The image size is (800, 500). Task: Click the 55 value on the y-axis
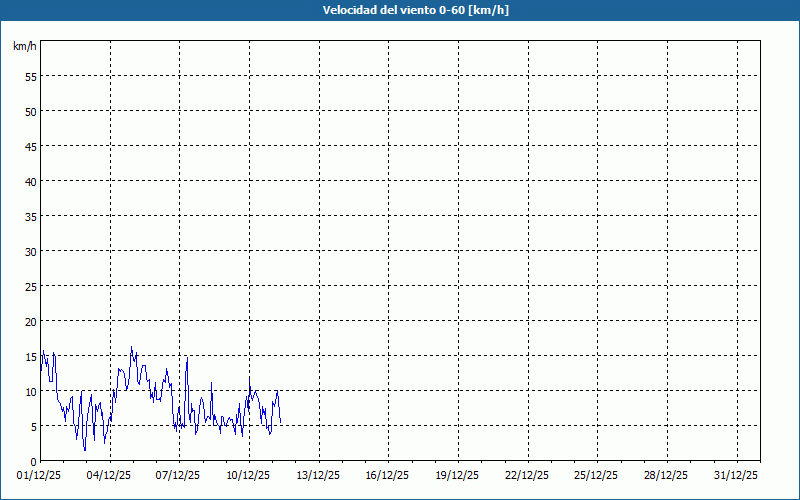coord(31,76)
